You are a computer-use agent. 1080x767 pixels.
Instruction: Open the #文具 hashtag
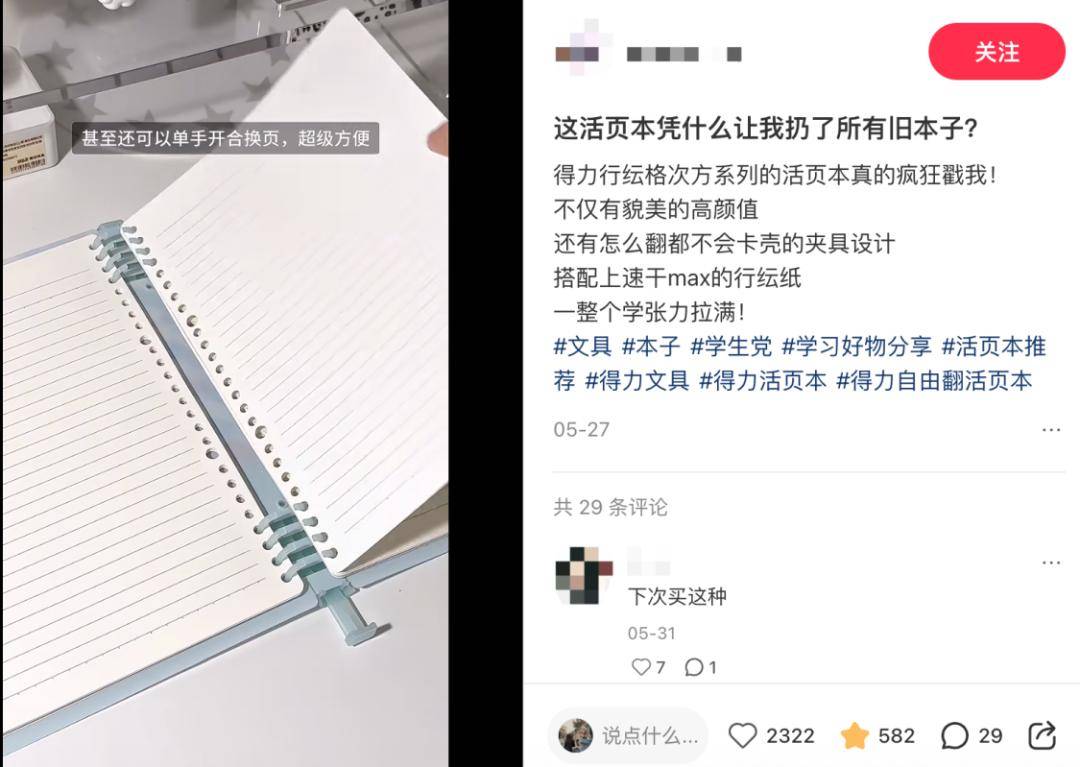(x=583, y=346)
